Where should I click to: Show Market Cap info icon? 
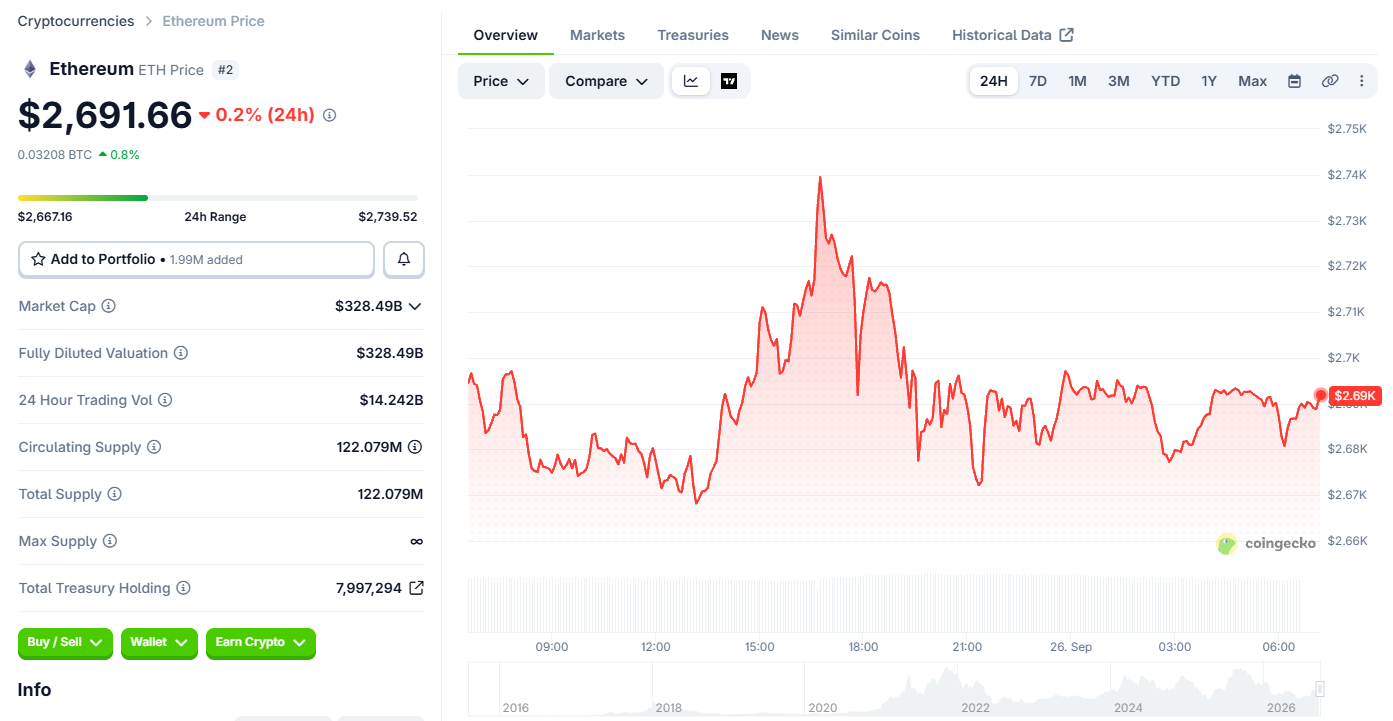click(108, 306)
